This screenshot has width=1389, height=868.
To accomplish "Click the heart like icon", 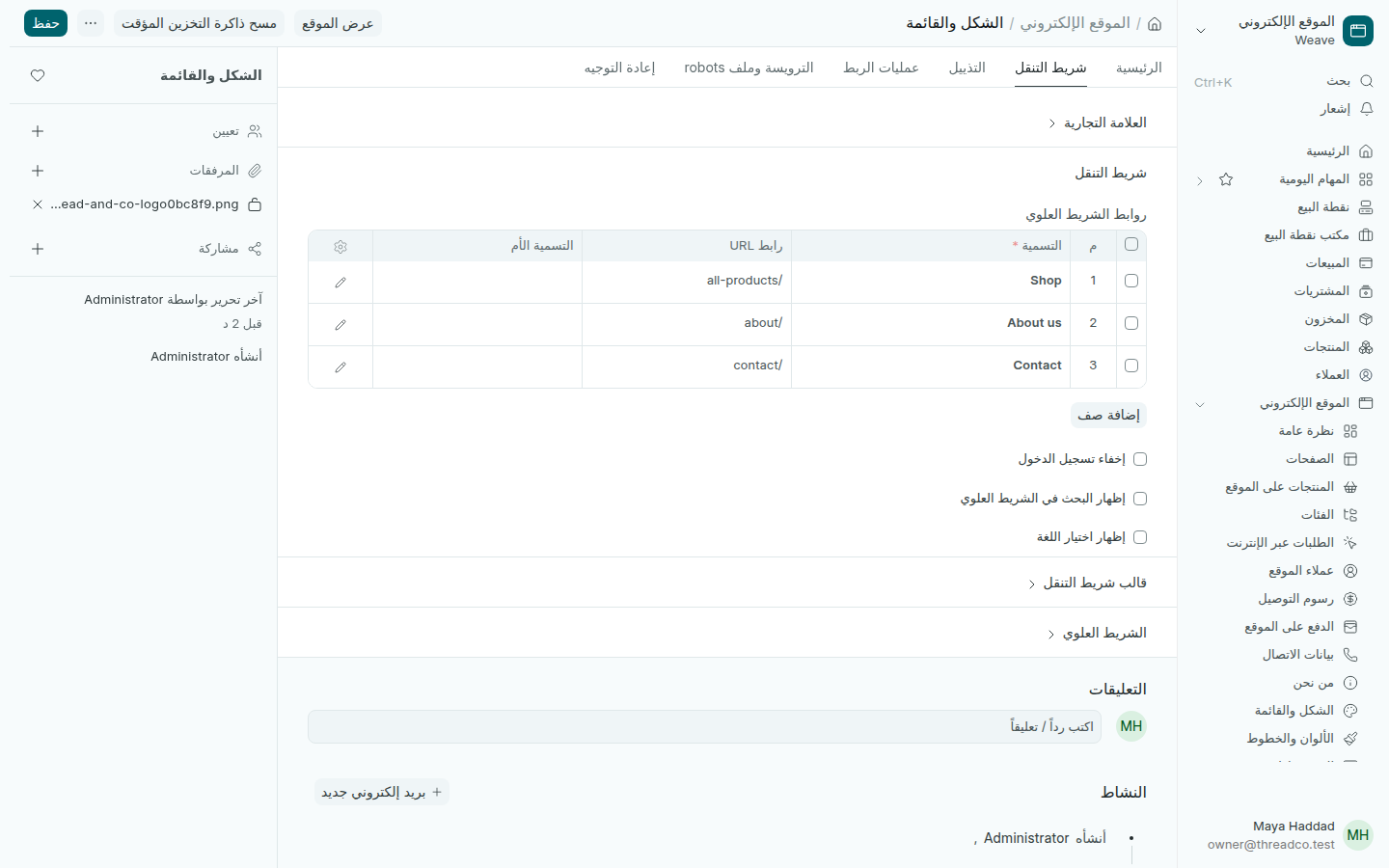I will coord(38,75).
